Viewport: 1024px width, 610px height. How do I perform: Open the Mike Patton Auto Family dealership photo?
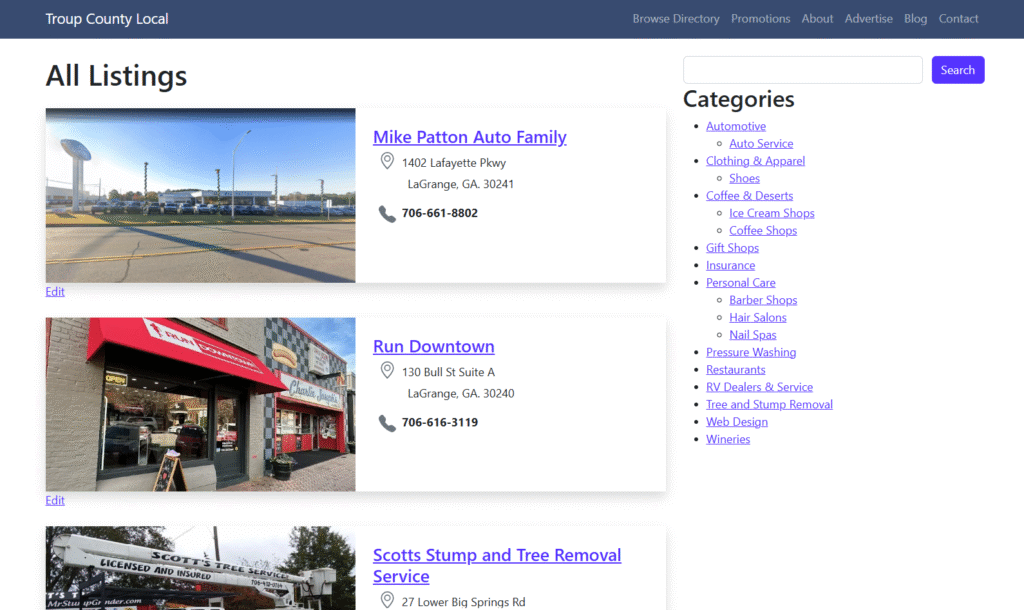(x=200, y=195)
